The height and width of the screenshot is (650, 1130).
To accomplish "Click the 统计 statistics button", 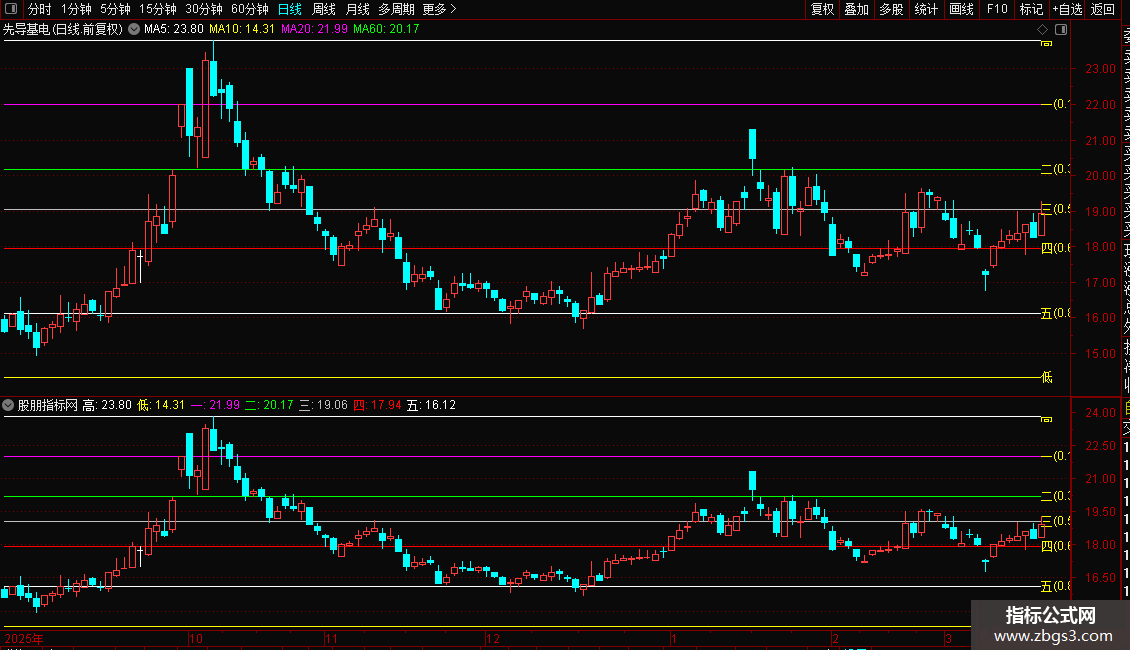I will 926,9.
